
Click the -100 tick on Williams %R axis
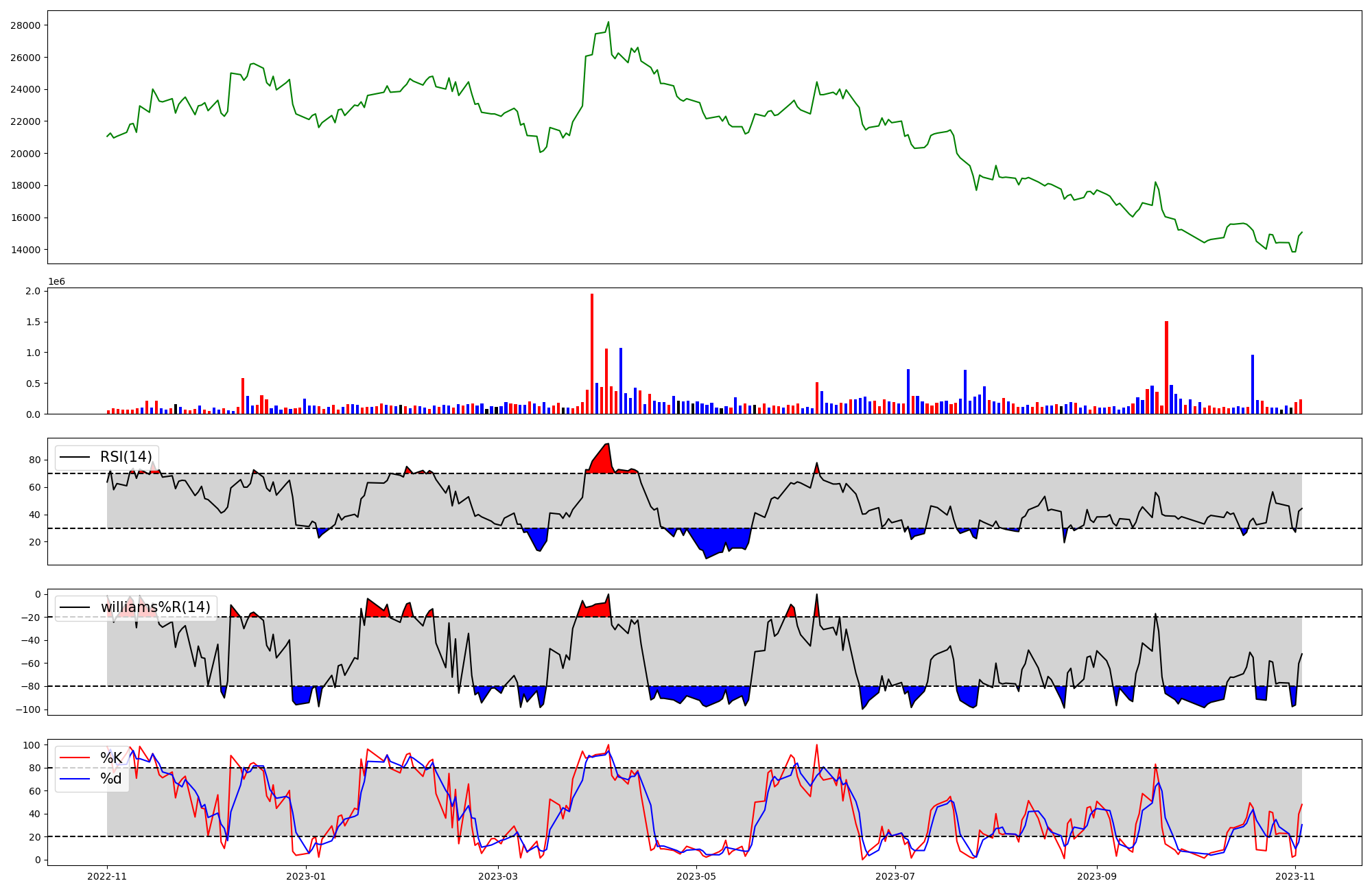tap(27, 709)
